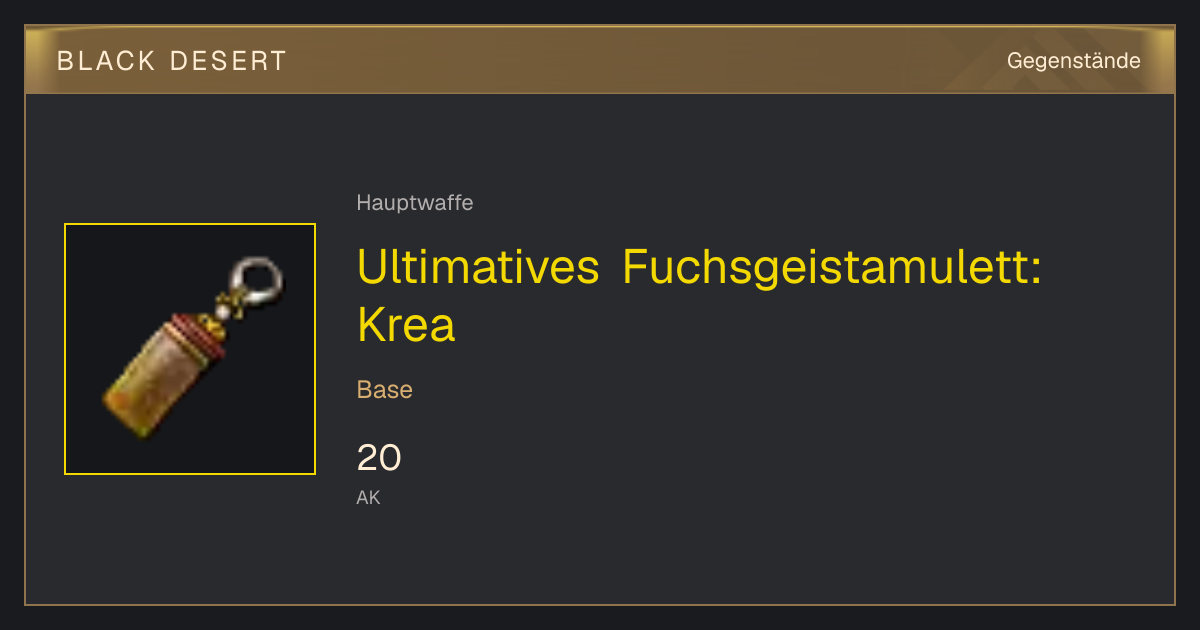Click the attack value 20
Image resolution: width=1200 pixels, height=630 pixels.
pyautogui.click(x=379, y=458)
